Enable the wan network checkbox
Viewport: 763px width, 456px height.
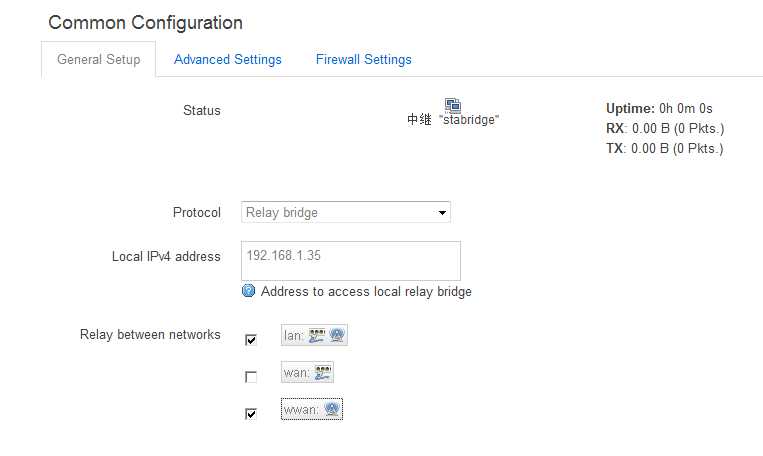tap(251, 377)
